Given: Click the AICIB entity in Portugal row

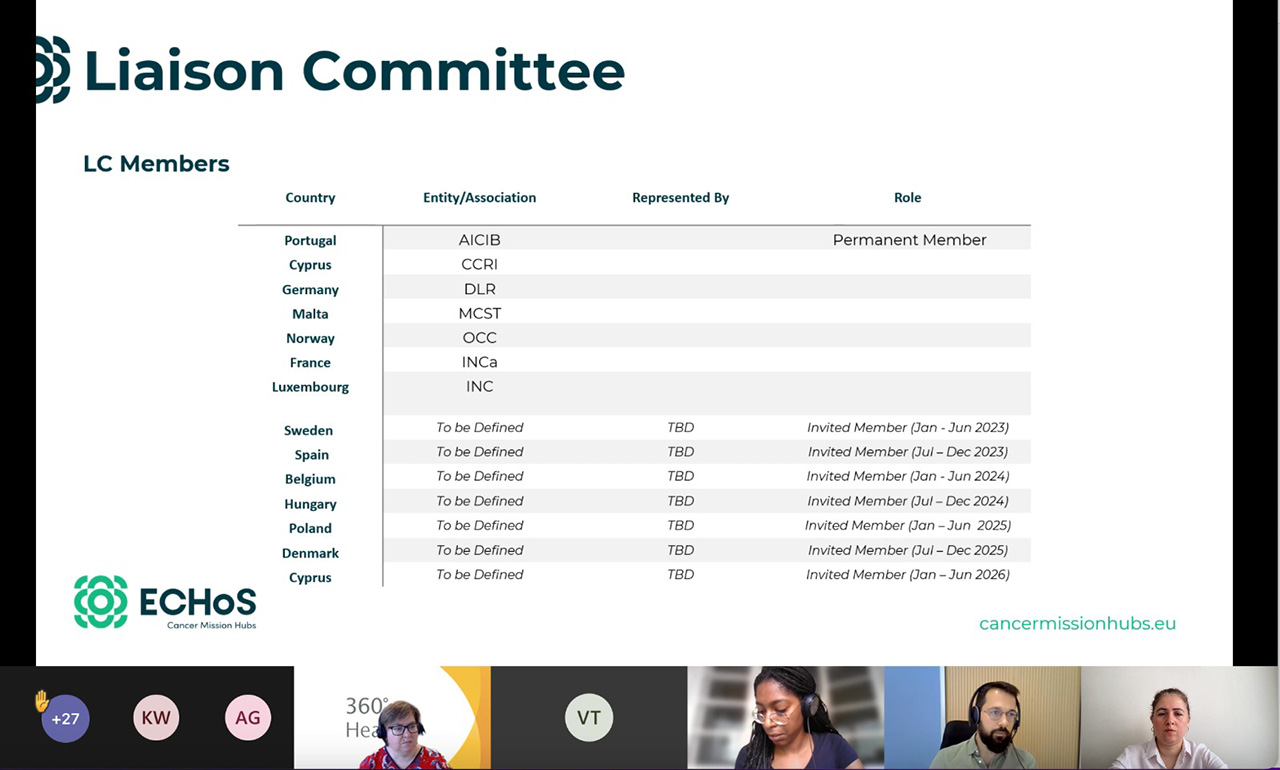Looking at the screenshot, I should point(479,240).
